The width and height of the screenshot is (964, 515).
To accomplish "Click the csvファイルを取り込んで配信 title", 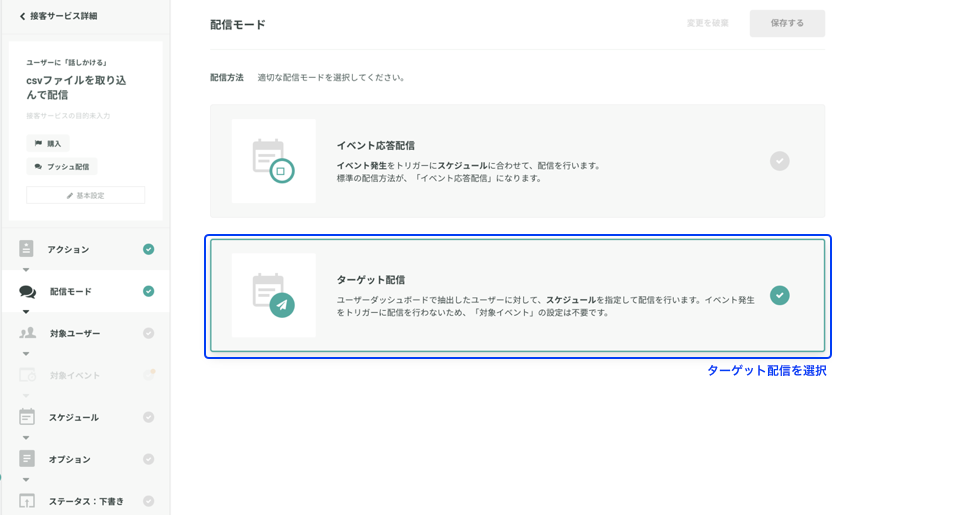I will [76, 88].
